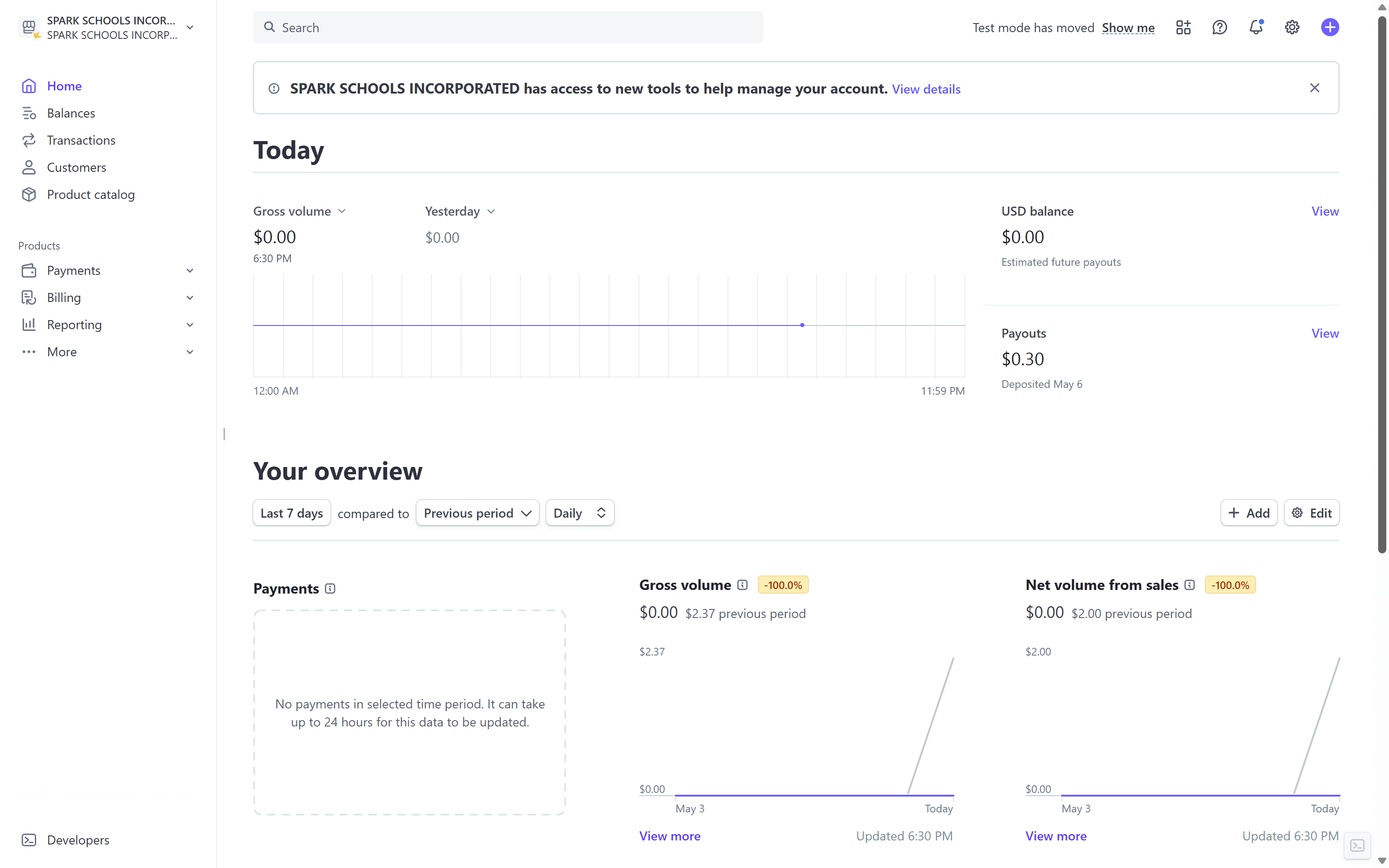Click info icon beside Gross volume overview
This screenshot has height=868, width=1389.
point(742,585)
